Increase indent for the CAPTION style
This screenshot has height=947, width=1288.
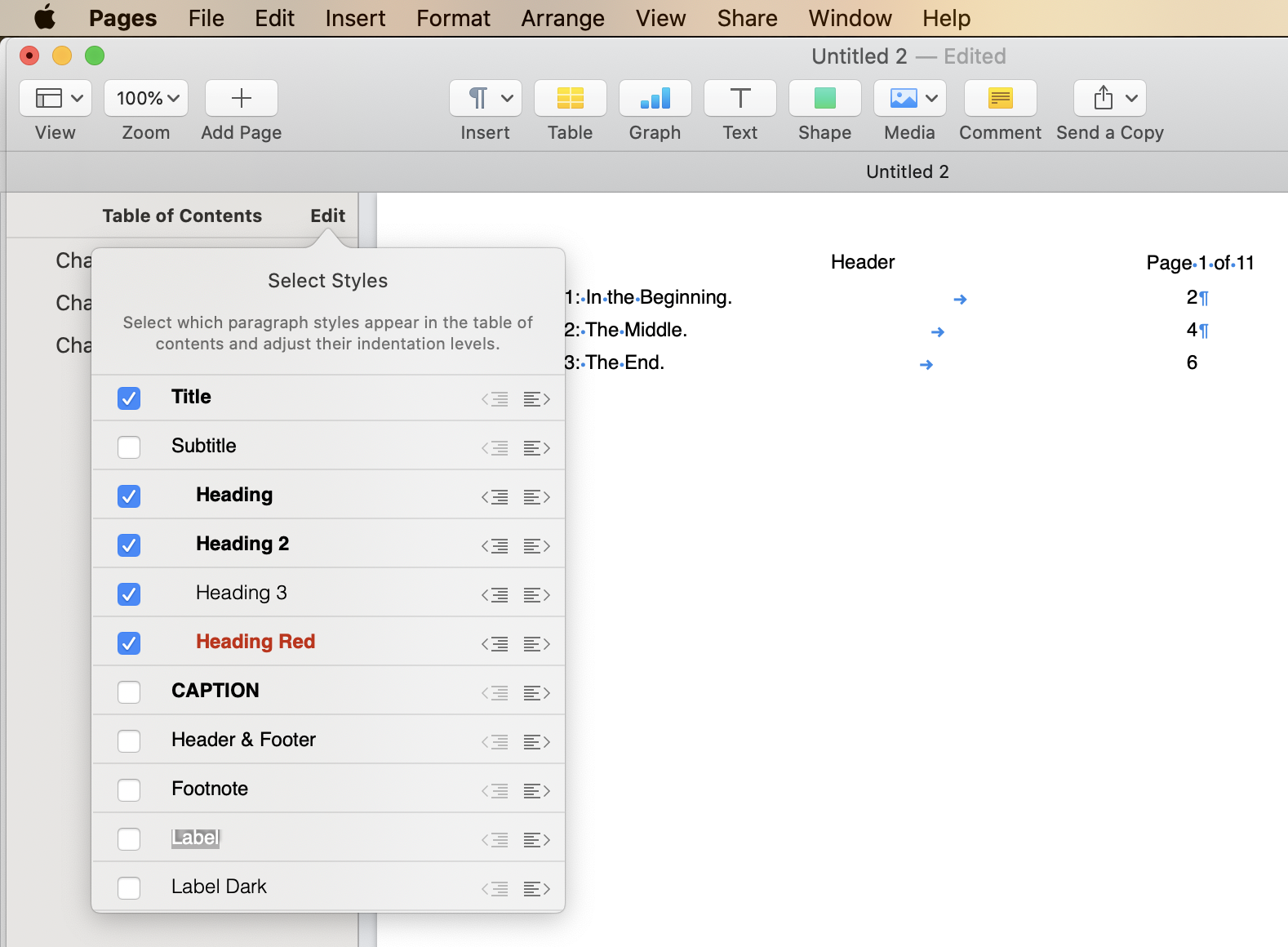536,693
